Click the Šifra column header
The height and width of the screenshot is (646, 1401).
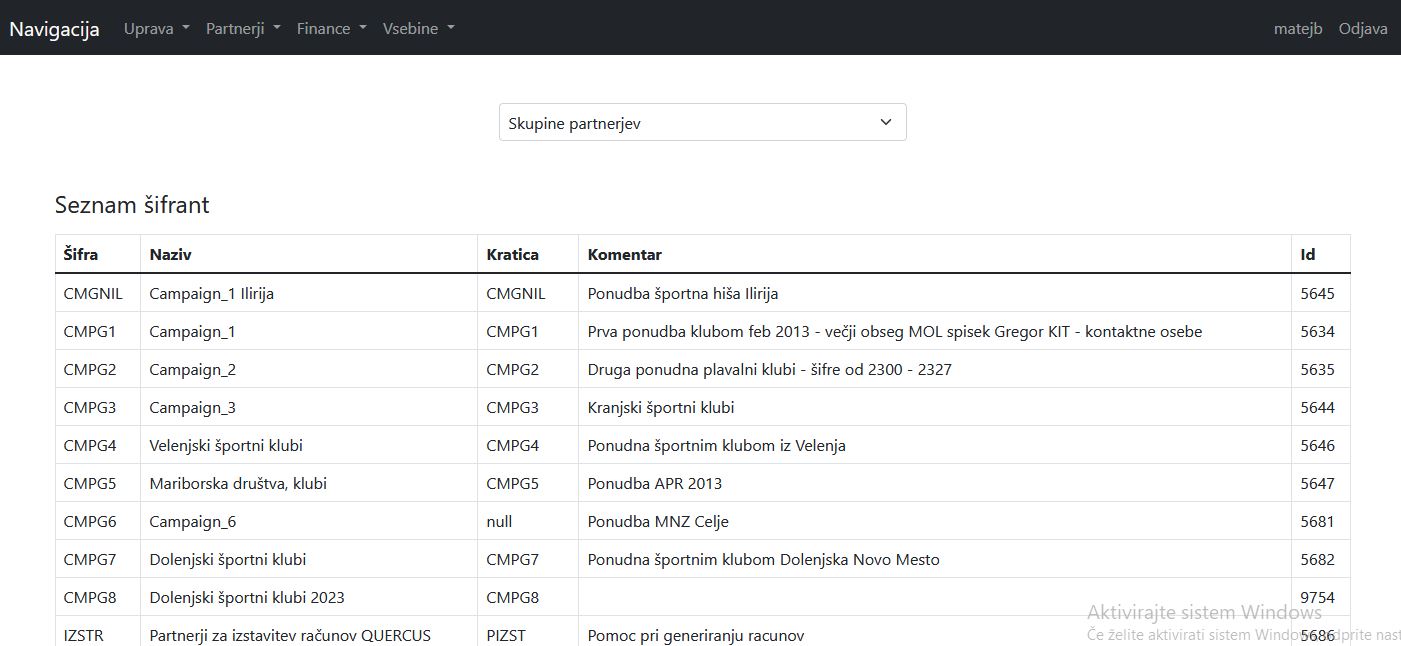(81, 254)
